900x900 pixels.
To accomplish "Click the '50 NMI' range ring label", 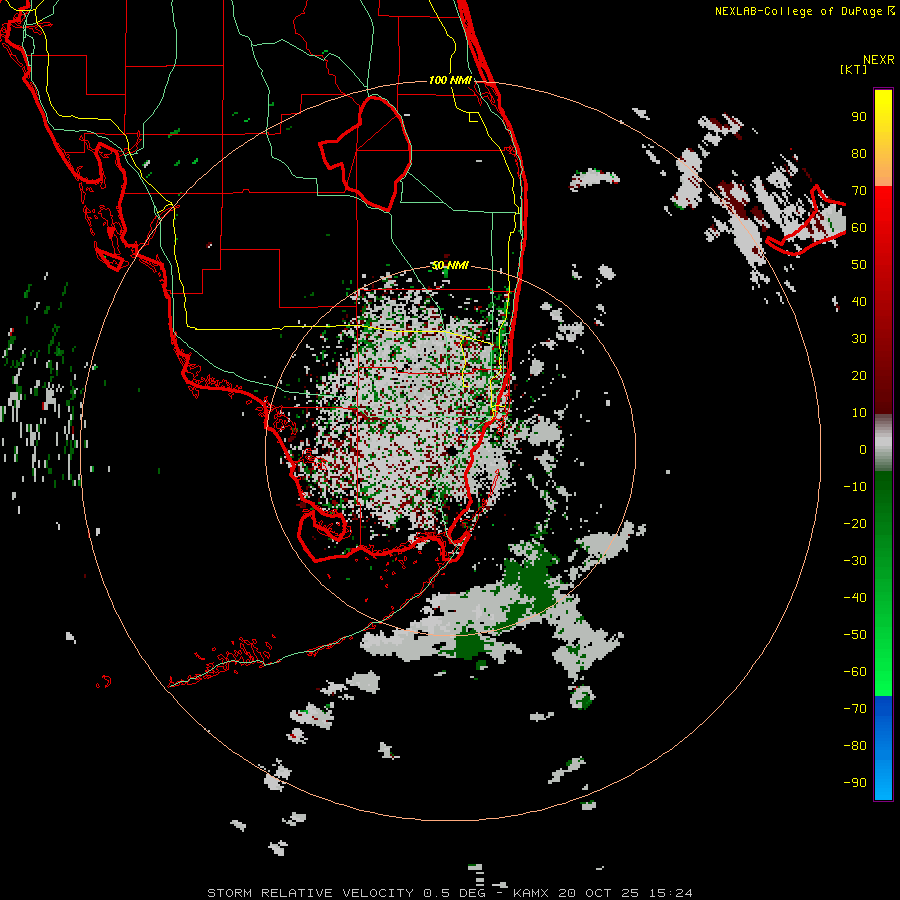I will (450, 265).
